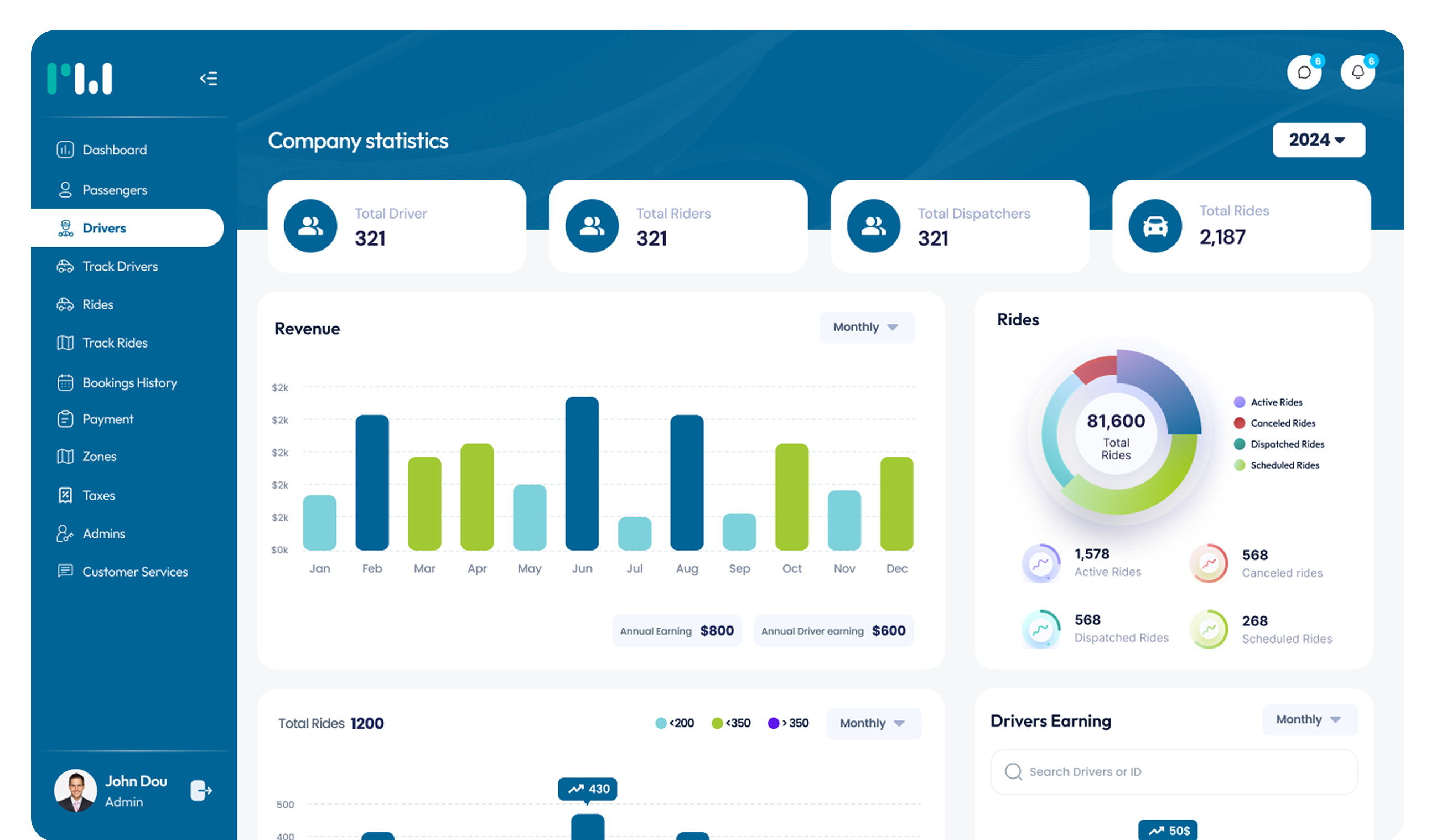Toggle the Canceled Rides legend item
The image size is (1431, 840).
tap(1274, 423)
